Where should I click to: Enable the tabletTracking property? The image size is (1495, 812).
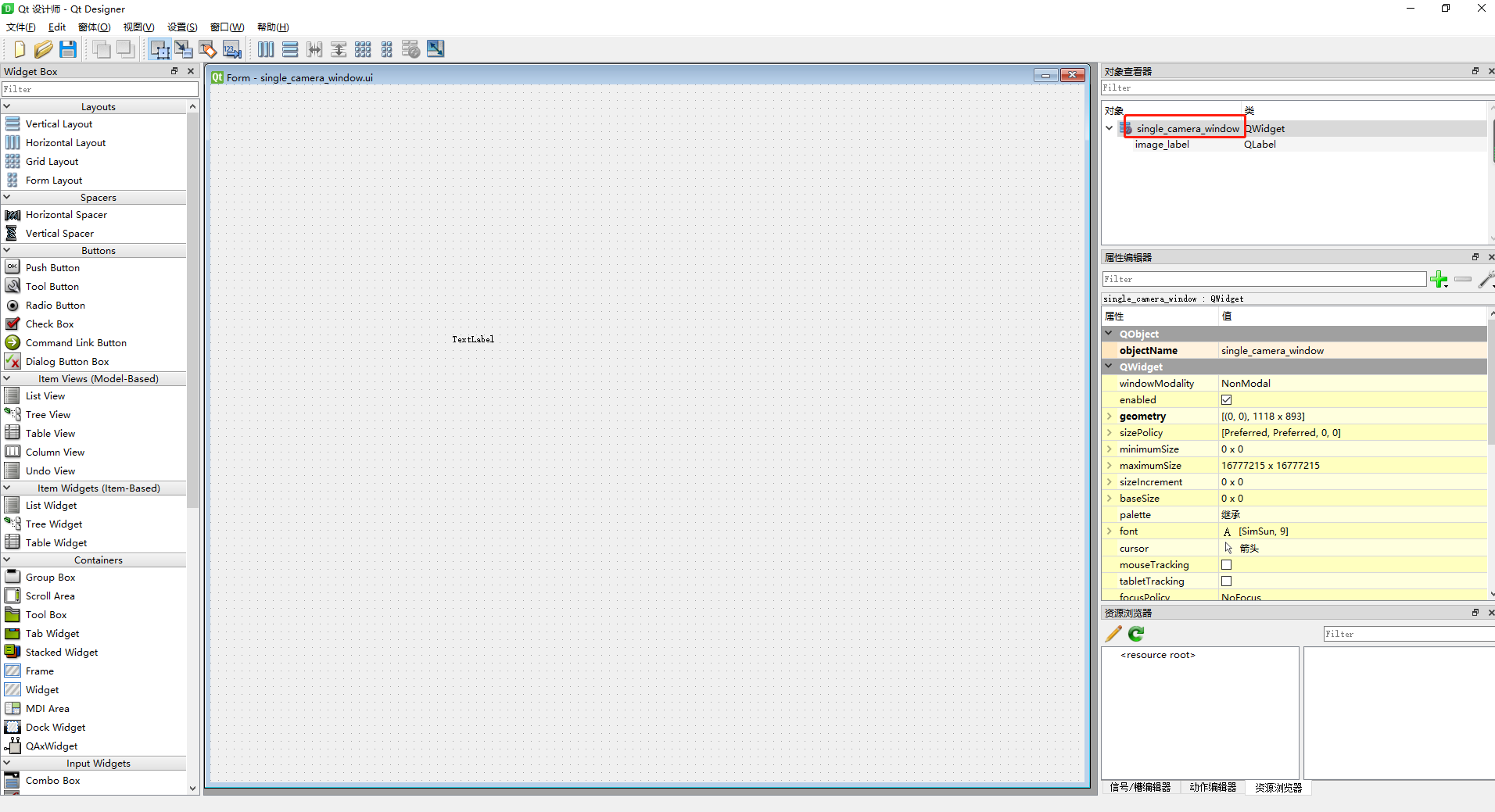(x=1226, y=581)
